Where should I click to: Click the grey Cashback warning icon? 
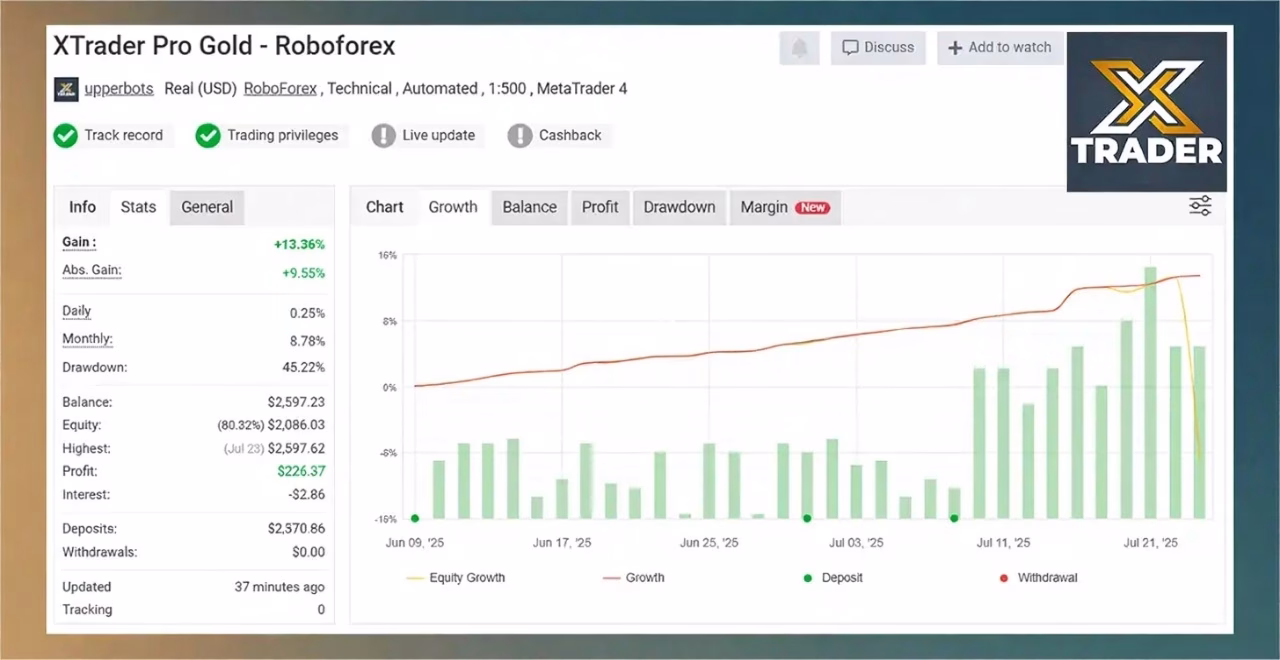(x=520, y=136)
